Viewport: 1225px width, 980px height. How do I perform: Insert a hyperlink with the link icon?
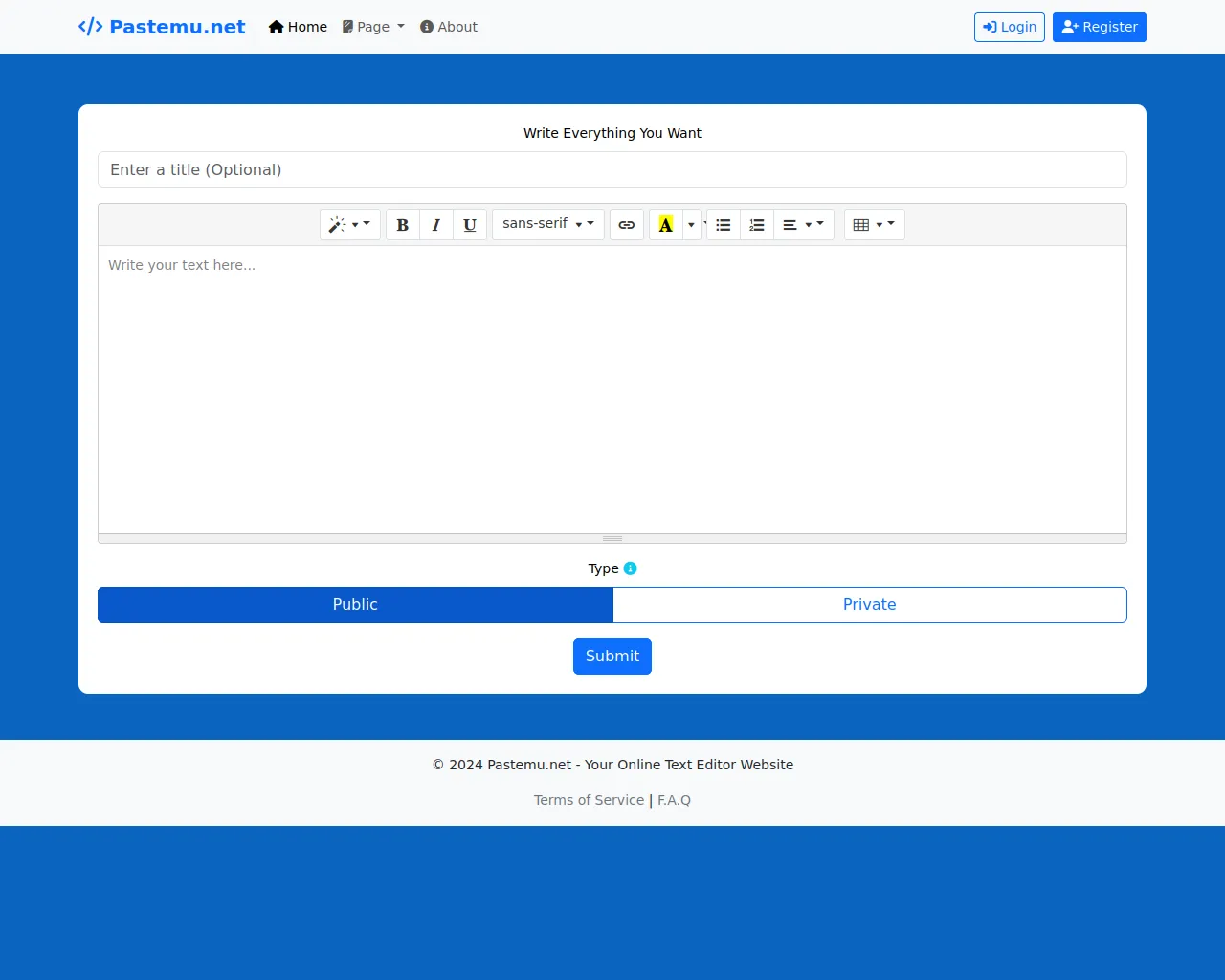coord(627,225)
